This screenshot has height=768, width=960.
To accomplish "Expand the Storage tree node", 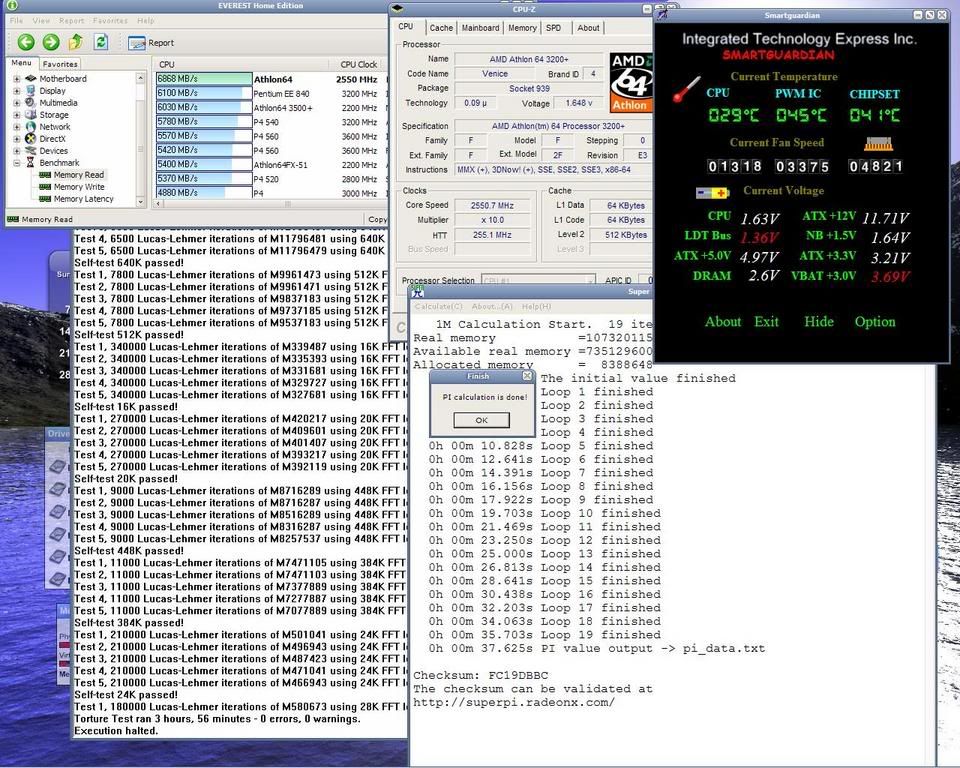I will pyautogui.click(x=17, y=115).
